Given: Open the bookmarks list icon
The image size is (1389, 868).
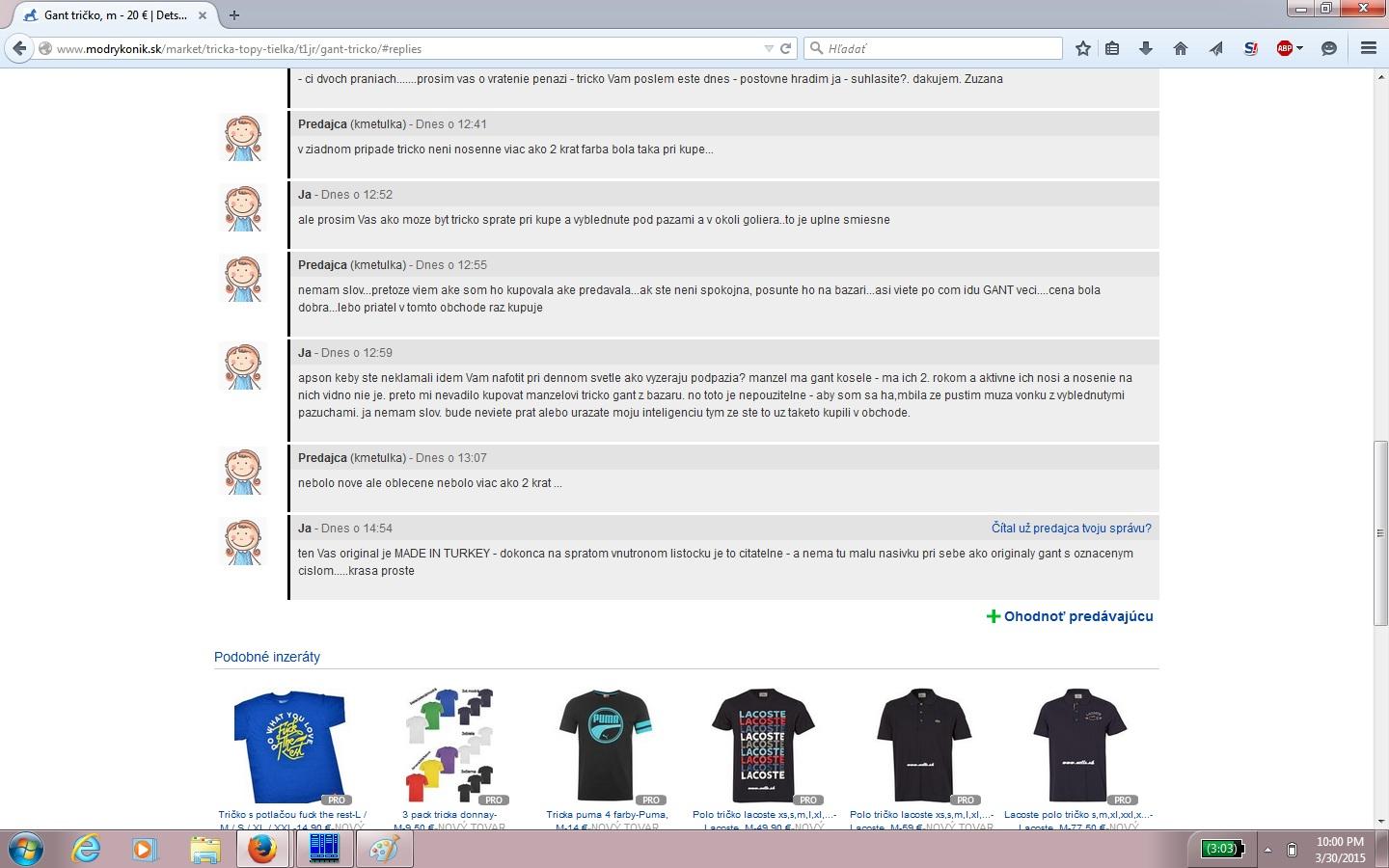Looking at the screenshot, I should pos(1112,48).
